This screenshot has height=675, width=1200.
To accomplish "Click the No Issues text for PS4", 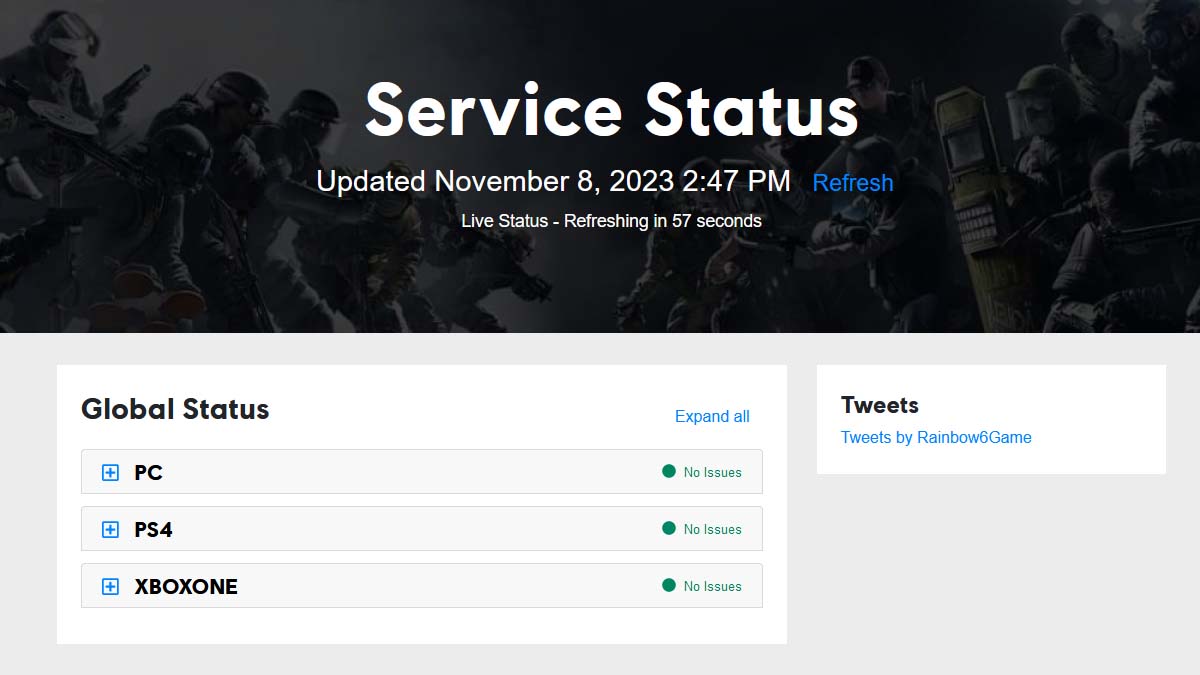I will [x=713, y=530].
